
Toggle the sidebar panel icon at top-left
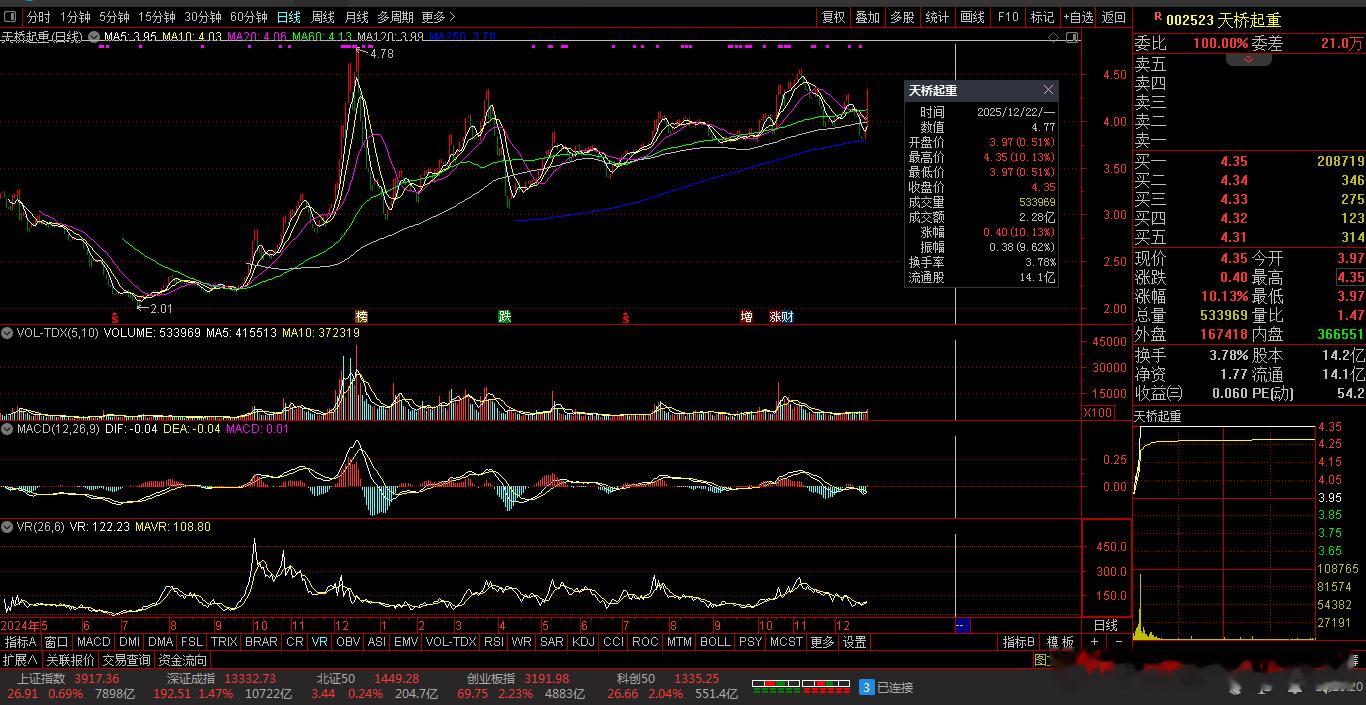click(x=10, y=17)
